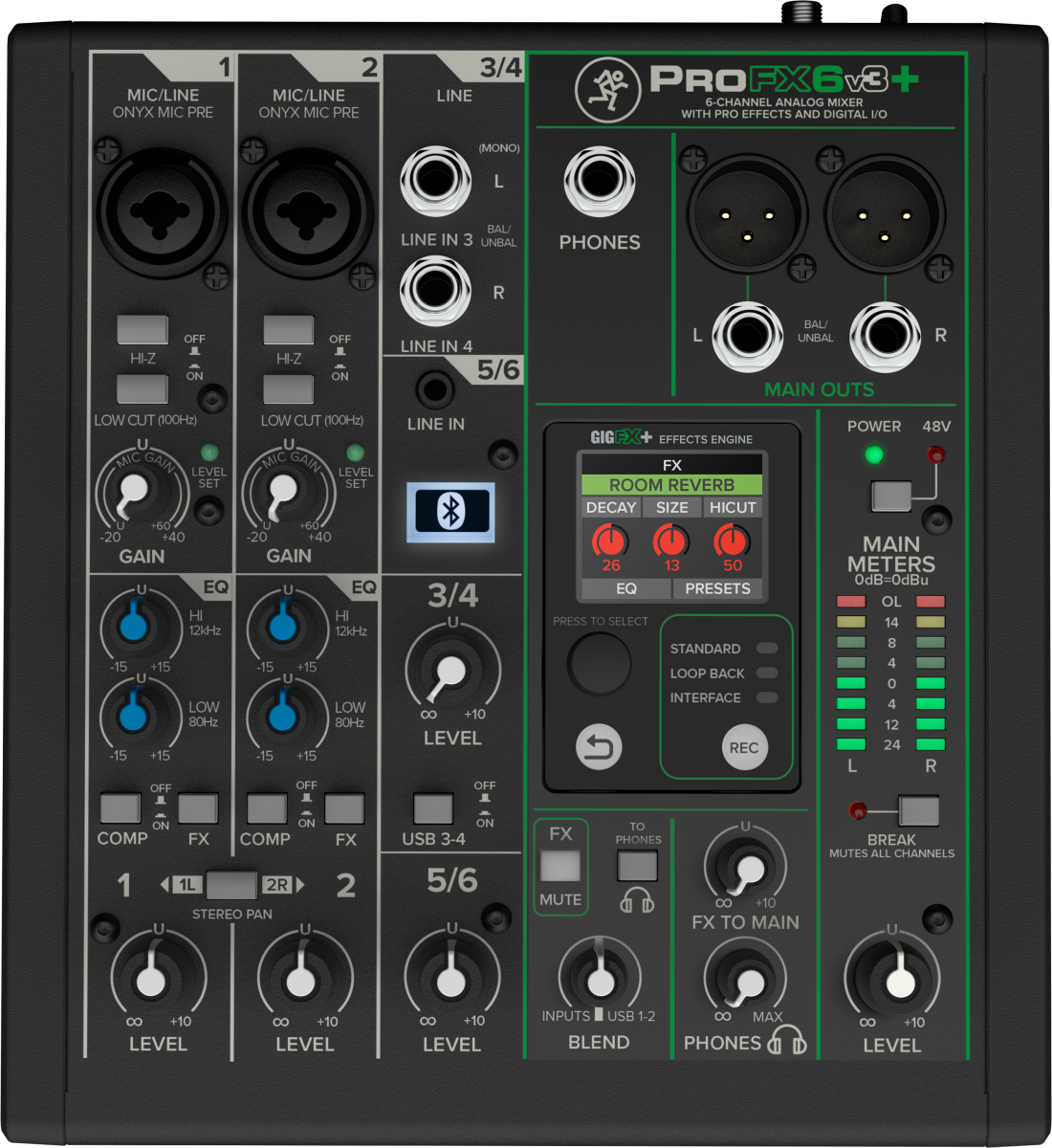1052x1148 pixels.
Task: Click the PRESS TO SELECT encoder knob
Action: (x=600, y=662)
